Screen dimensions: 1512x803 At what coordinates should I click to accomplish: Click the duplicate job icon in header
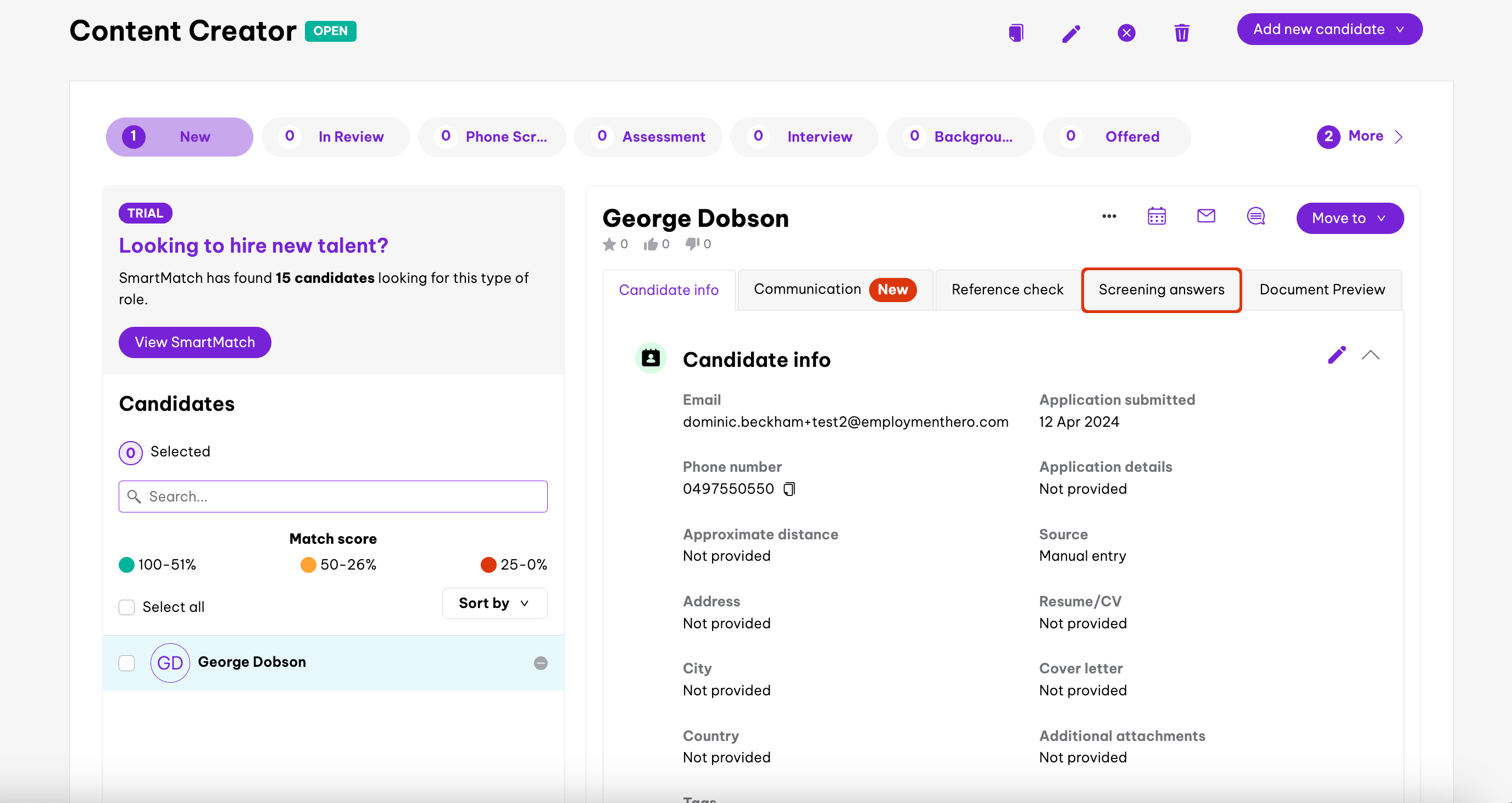click(x=1016, y=32)
